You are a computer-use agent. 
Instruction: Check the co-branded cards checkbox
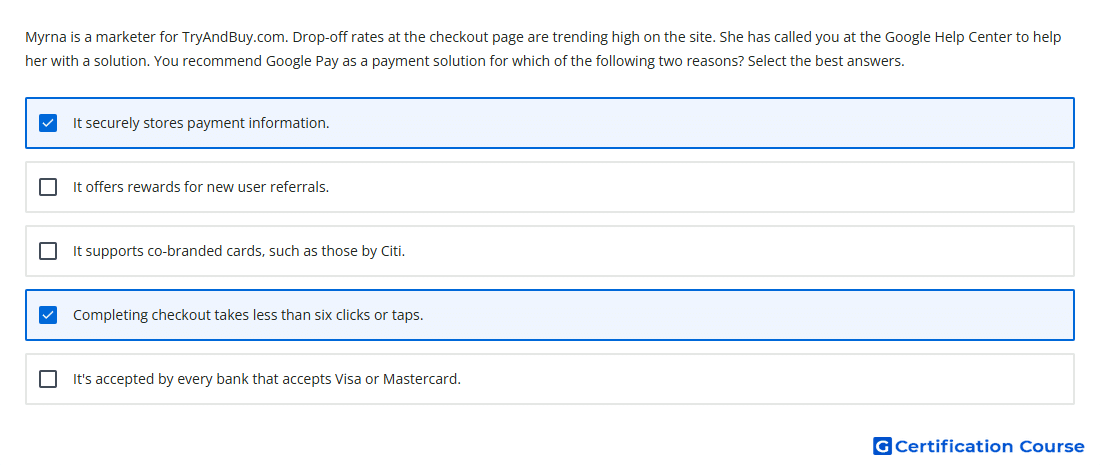coord(48,251)
